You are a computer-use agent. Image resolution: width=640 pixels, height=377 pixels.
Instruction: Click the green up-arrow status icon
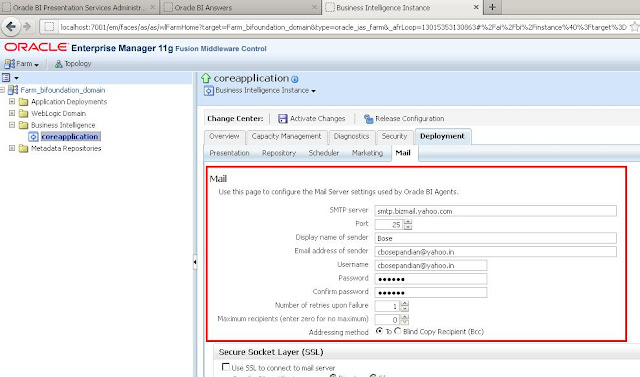[x=206, y=78]
